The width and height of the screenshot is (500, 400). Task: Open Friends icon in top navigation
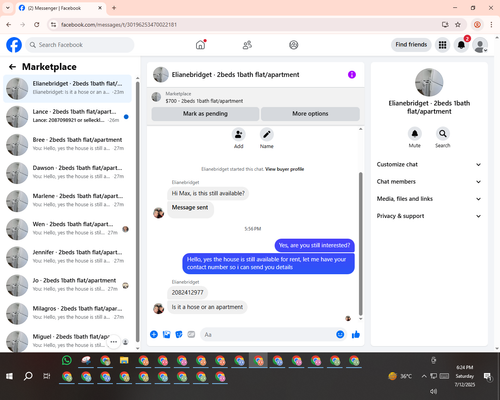click(247, 45)
